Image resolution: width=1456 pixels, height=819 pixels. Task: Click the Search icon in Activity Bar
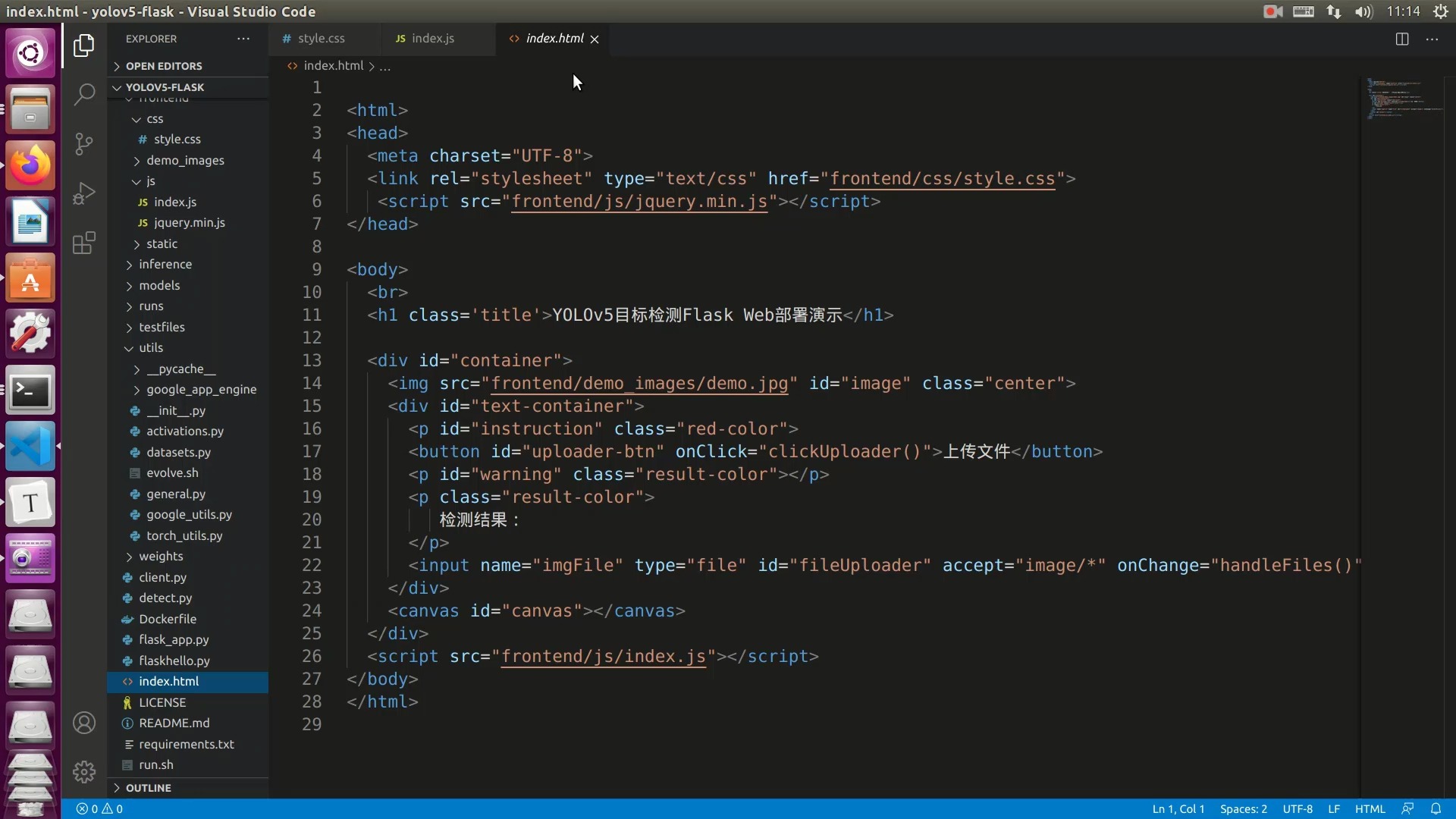[x=83, y=94]
